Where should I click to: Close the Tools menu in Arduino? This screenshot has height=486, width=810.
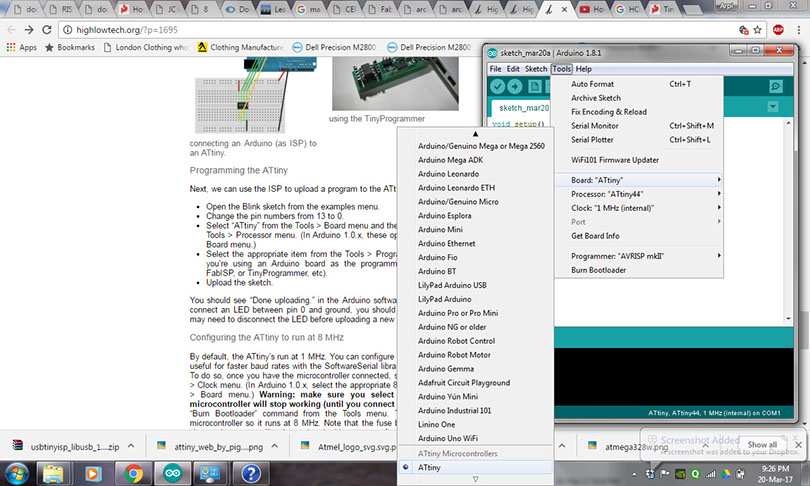[562, 69]
